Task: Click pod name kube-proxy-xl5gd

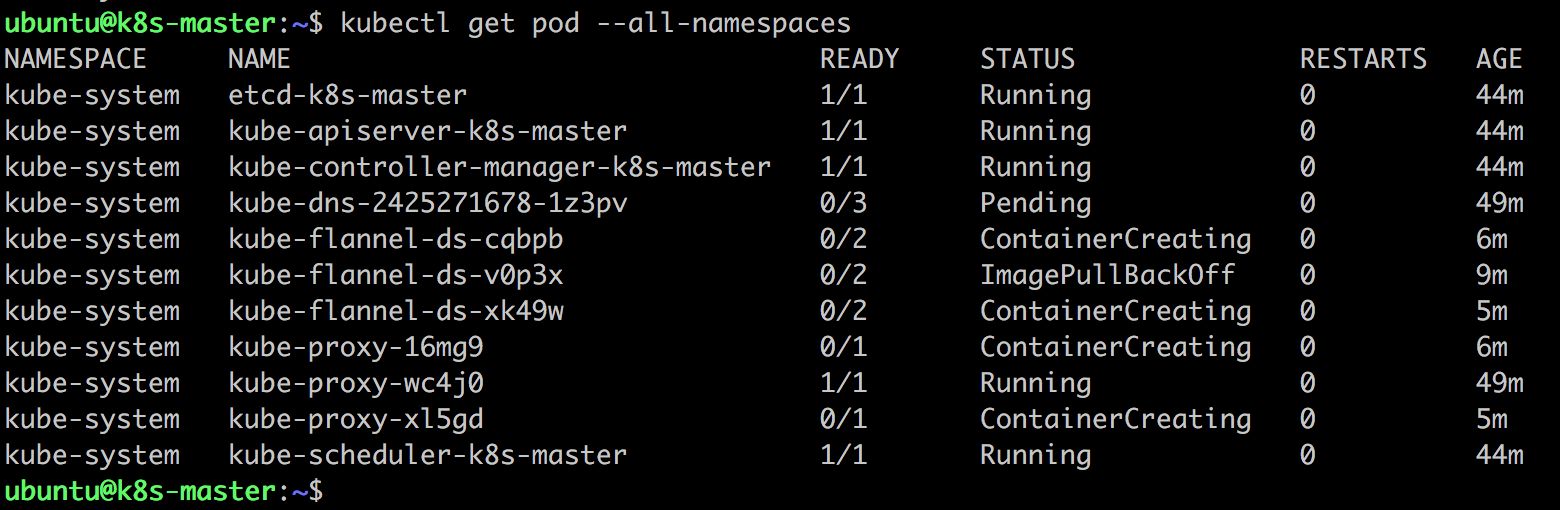Action: coord(356,419)
